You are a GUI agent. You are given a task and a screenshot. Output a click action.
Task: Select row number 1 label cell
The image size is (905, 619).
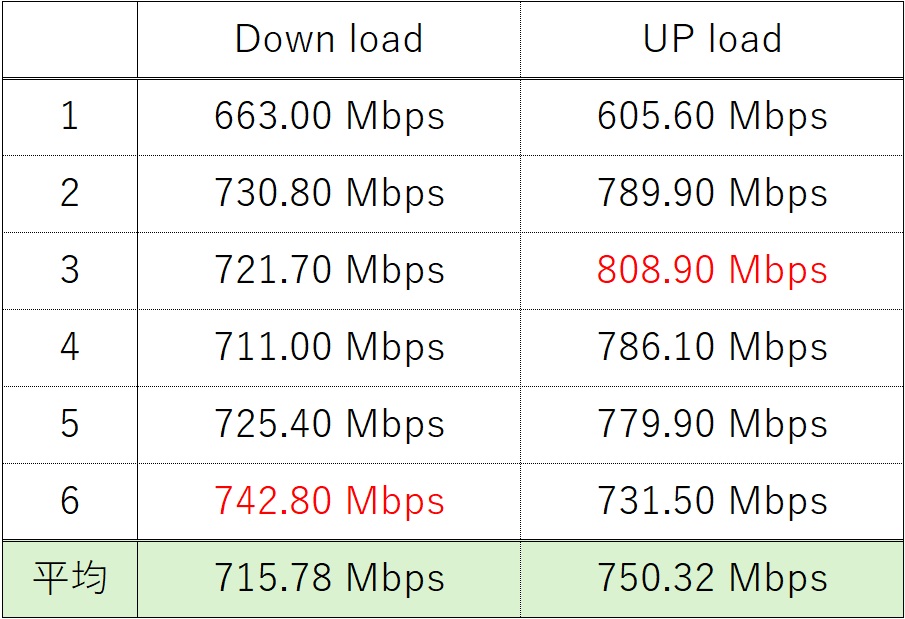[x=69, y=117]
